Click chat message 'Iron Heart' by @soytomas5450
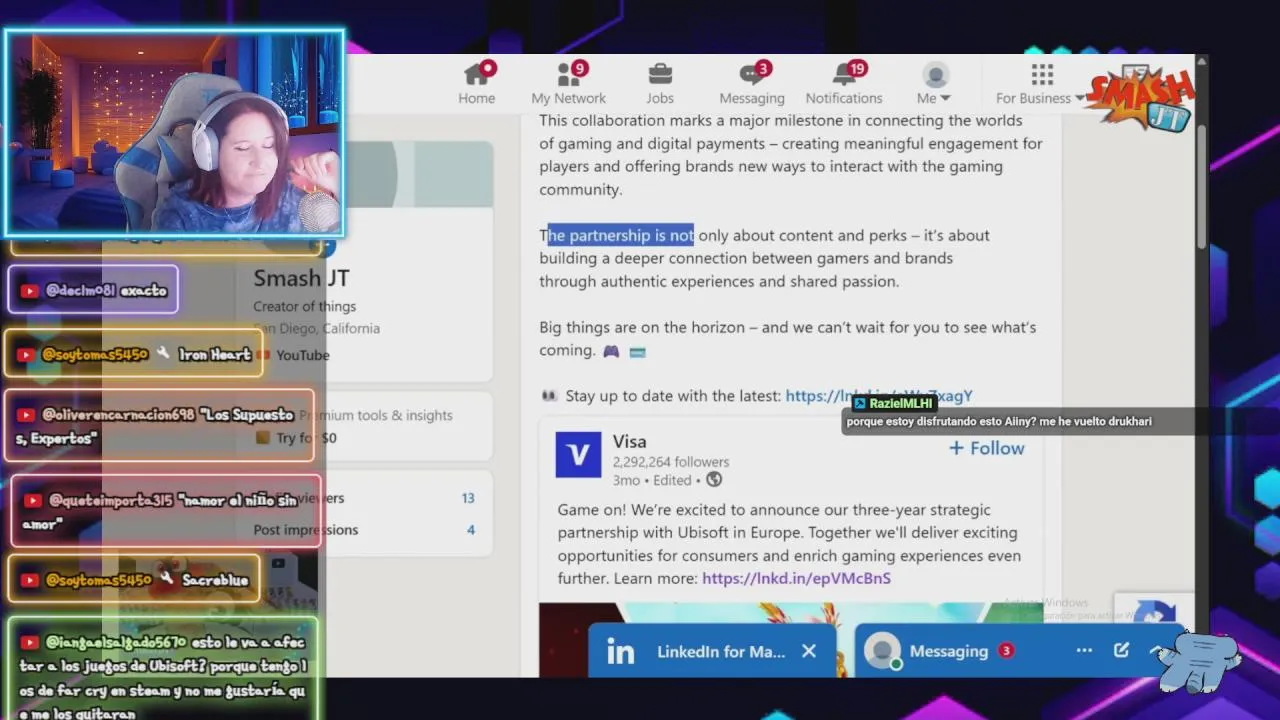 pos(135,354)
